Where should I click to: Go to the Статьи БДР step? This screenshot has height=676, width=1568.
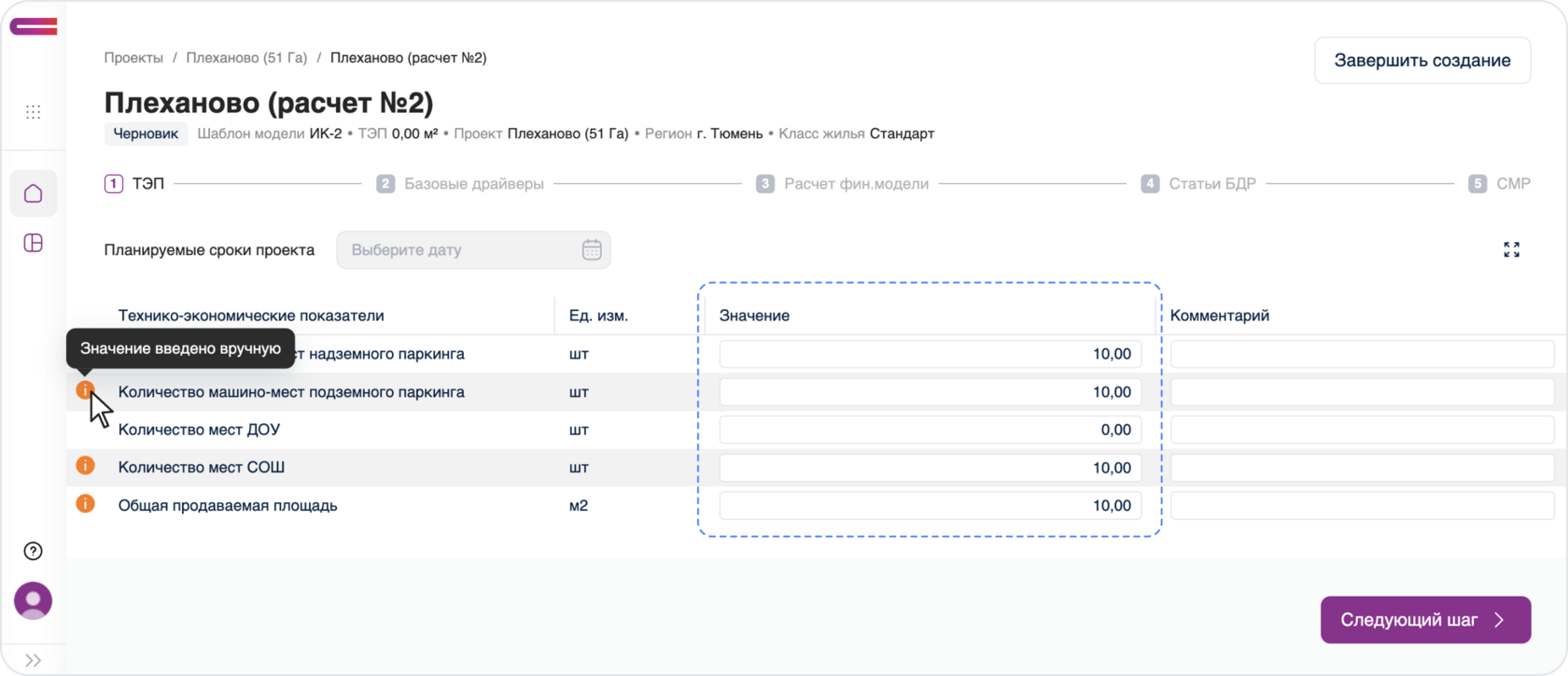click(x=1198, y=184)
